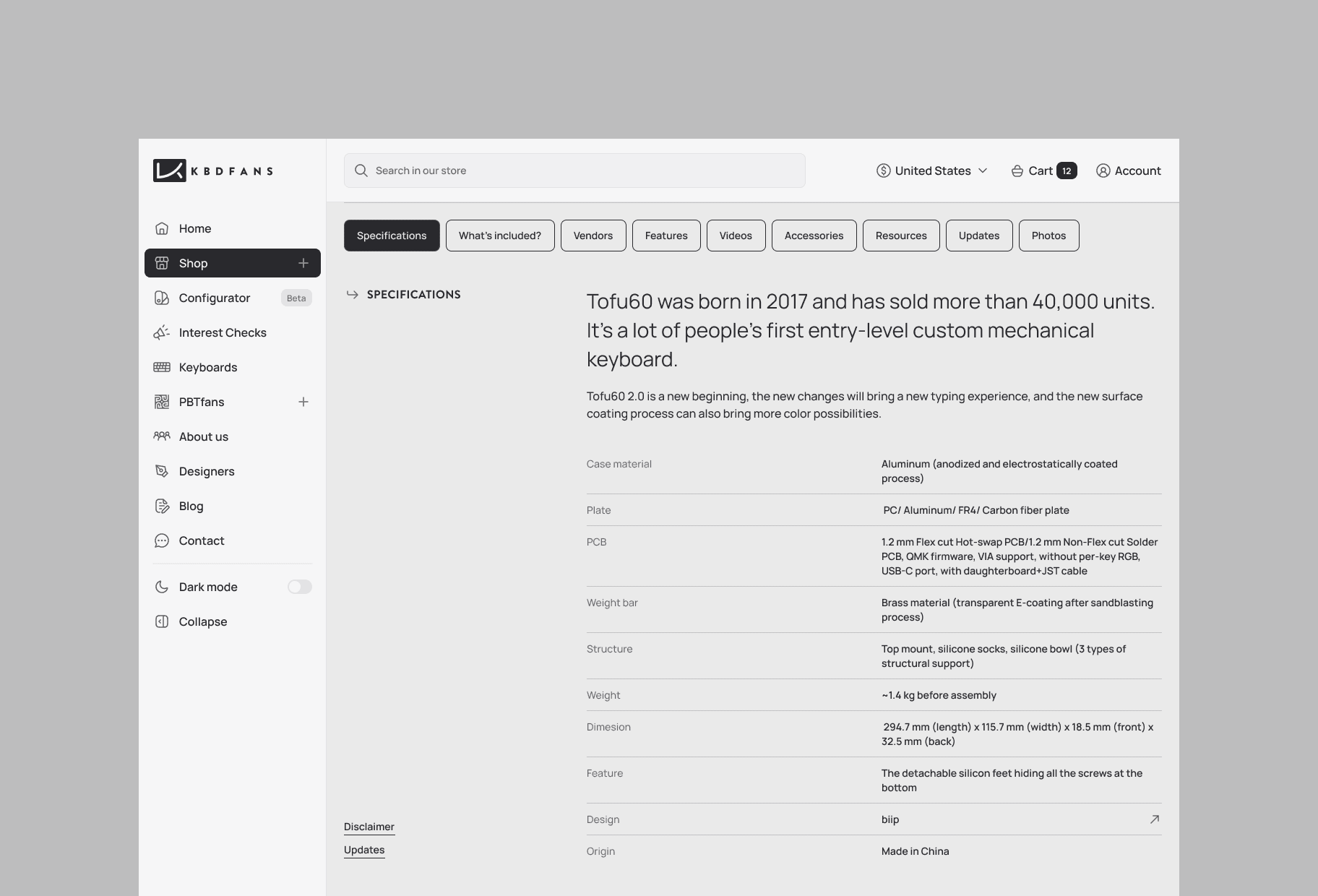Click the Cart basket icon
The height and width of the screenshot is (896, 1318).
tap(1017, 171)
